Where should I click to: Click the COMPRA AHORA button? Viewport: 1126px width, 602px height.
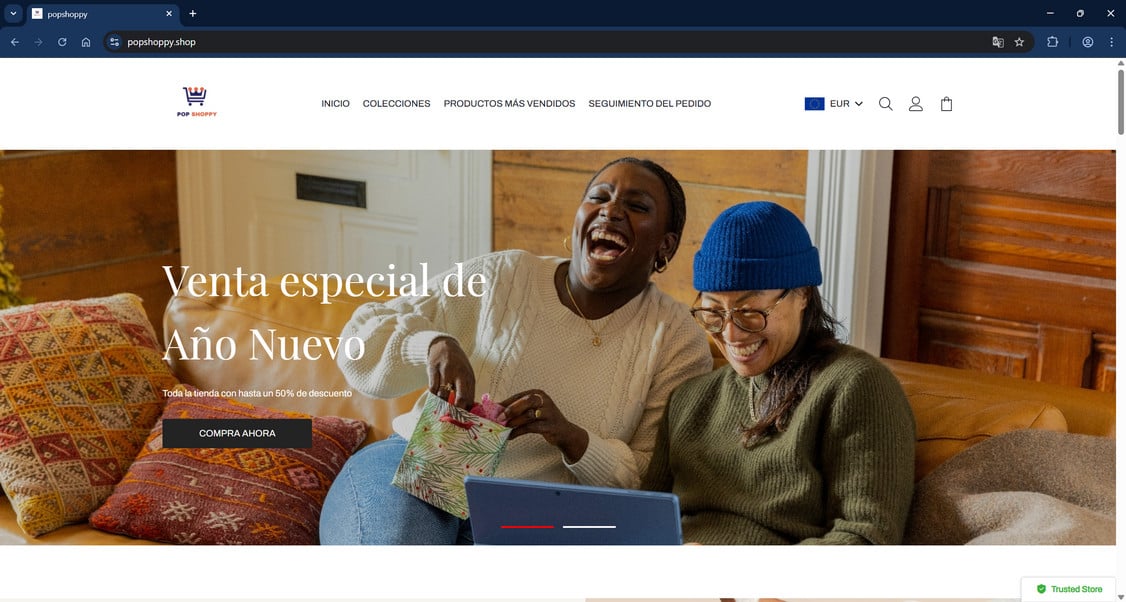(x=237, y=434)
